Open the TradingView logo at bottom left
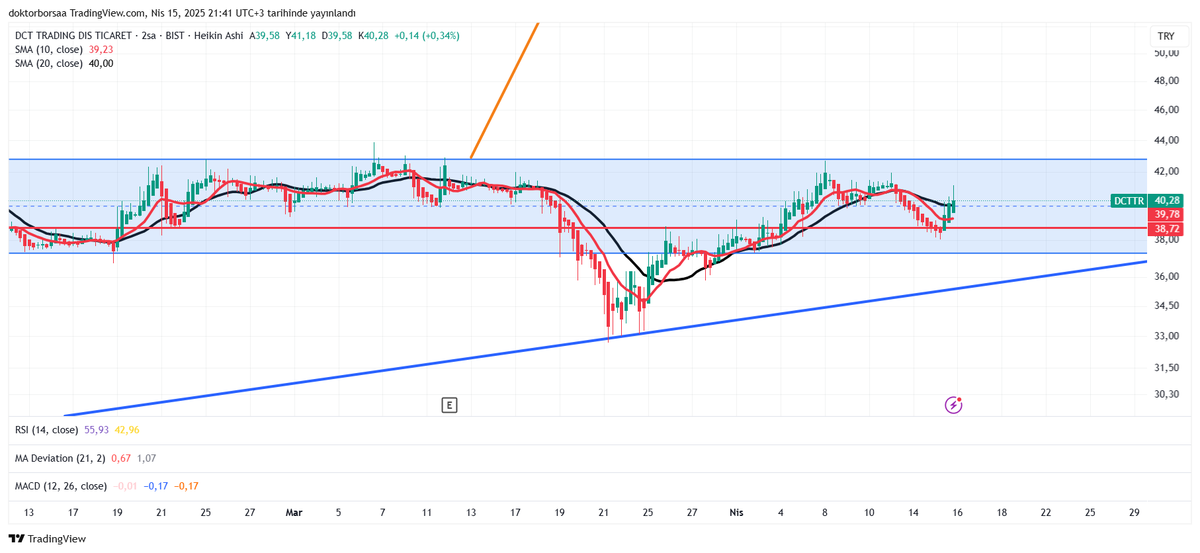Viewport: 1200px width, 553px height. 47,539
